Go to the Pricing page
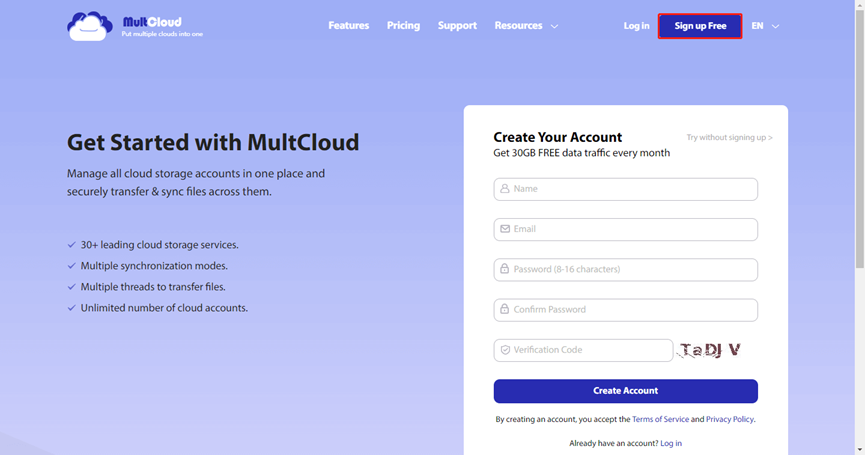 click(403, 26)
